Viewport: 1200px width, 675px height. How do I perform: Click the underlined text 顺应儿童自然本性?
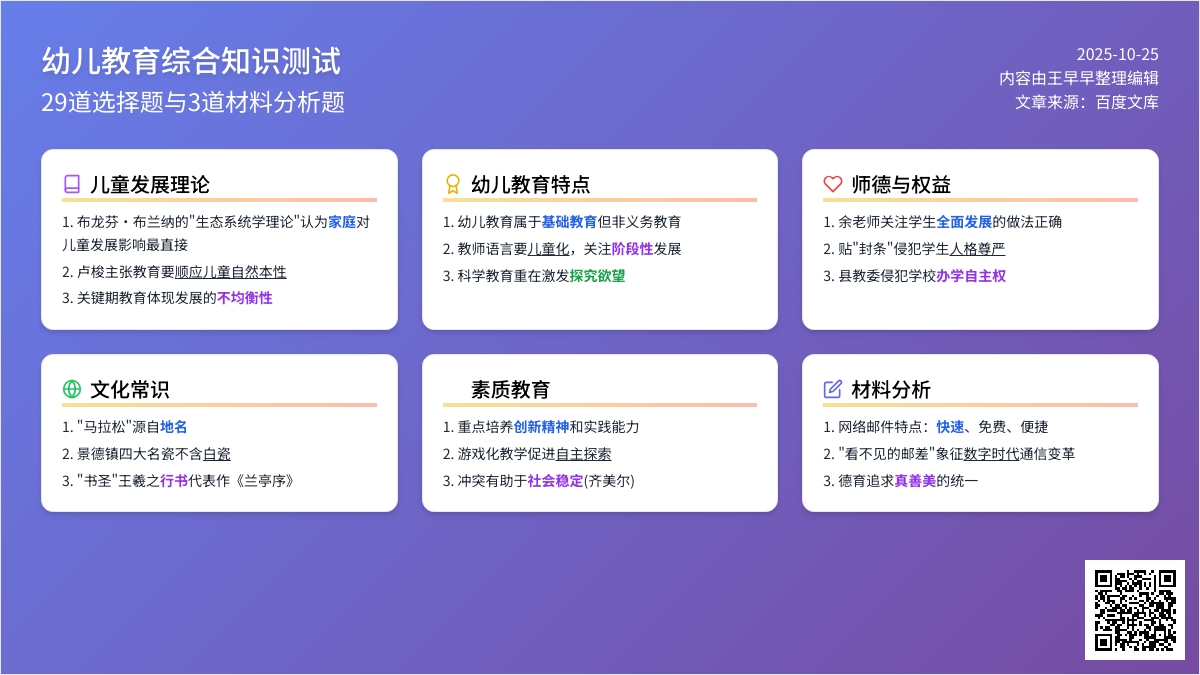(230, 272)
